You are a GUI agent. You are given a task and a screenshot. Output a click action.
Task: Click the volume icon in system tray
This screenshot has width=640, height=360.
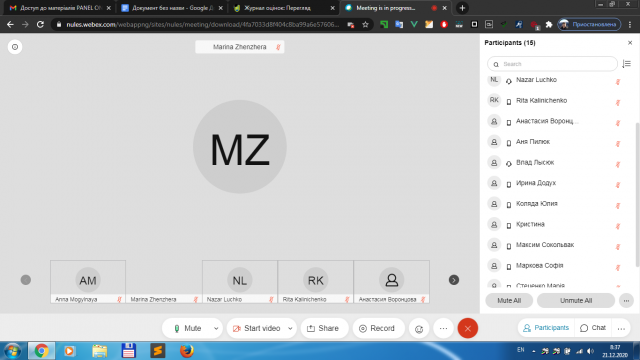[590, 351]
